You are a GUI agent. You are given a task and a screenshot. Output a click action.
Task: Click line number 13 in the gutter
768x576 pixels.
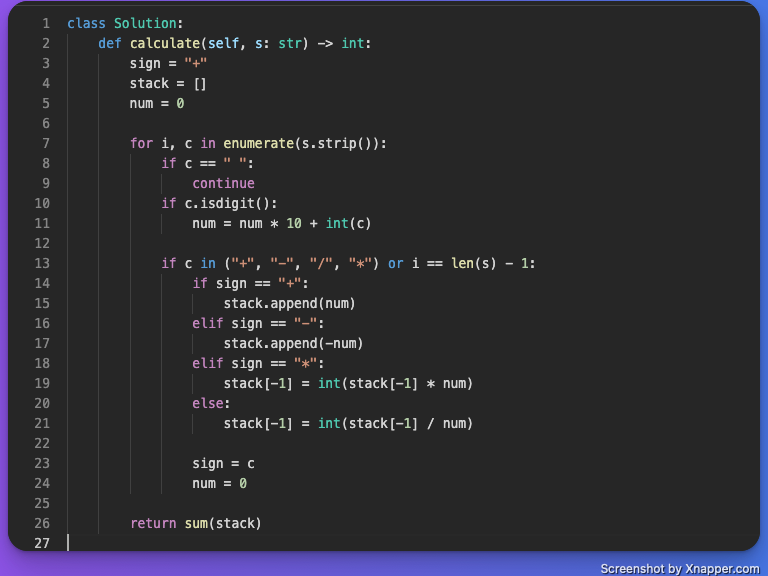click(x=42, y=264)
